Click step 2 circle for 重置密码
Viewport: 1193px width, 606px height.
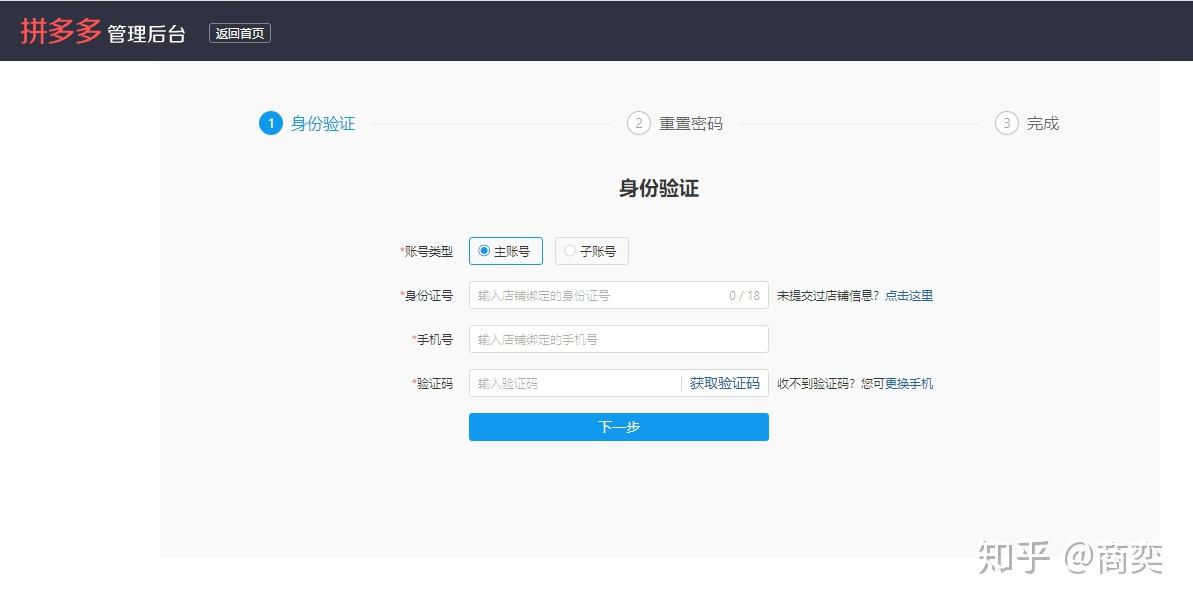click(638, 123)
